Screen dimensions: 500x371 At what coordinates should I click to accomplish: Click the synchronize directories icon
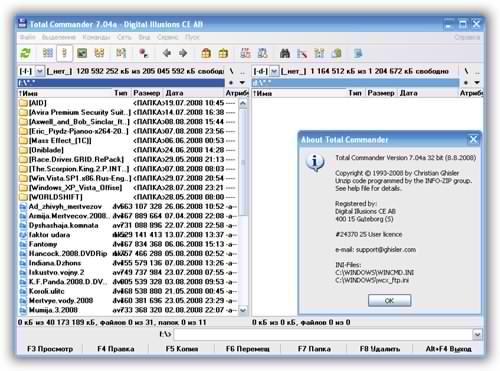319,53
